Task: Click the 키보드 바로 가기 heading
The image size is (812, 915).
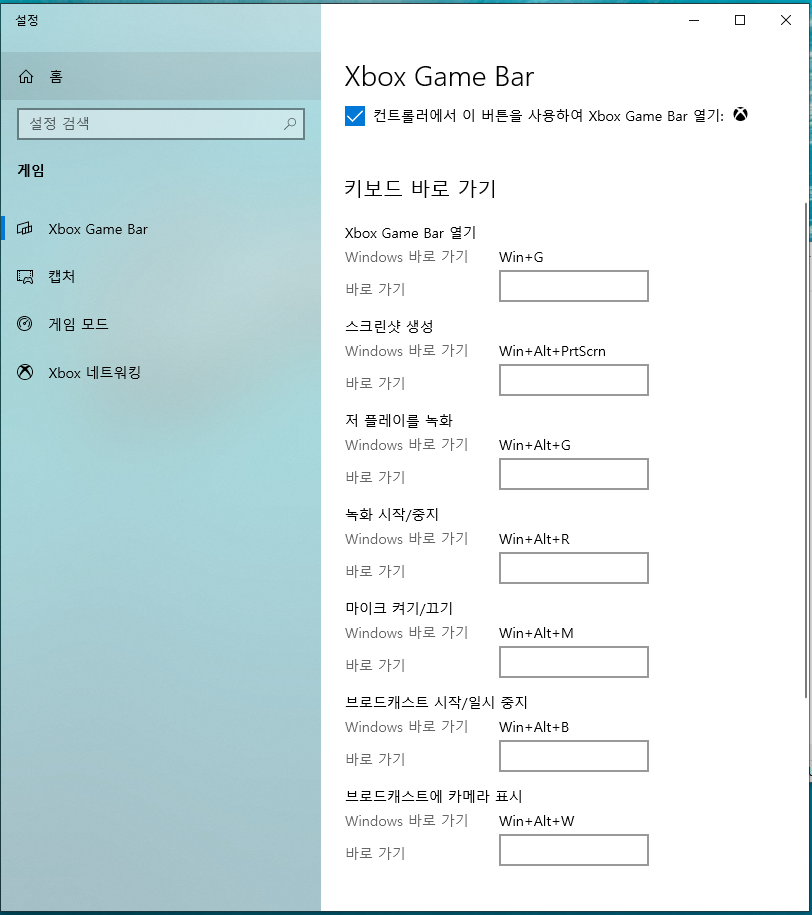Action: click(420, 188)
